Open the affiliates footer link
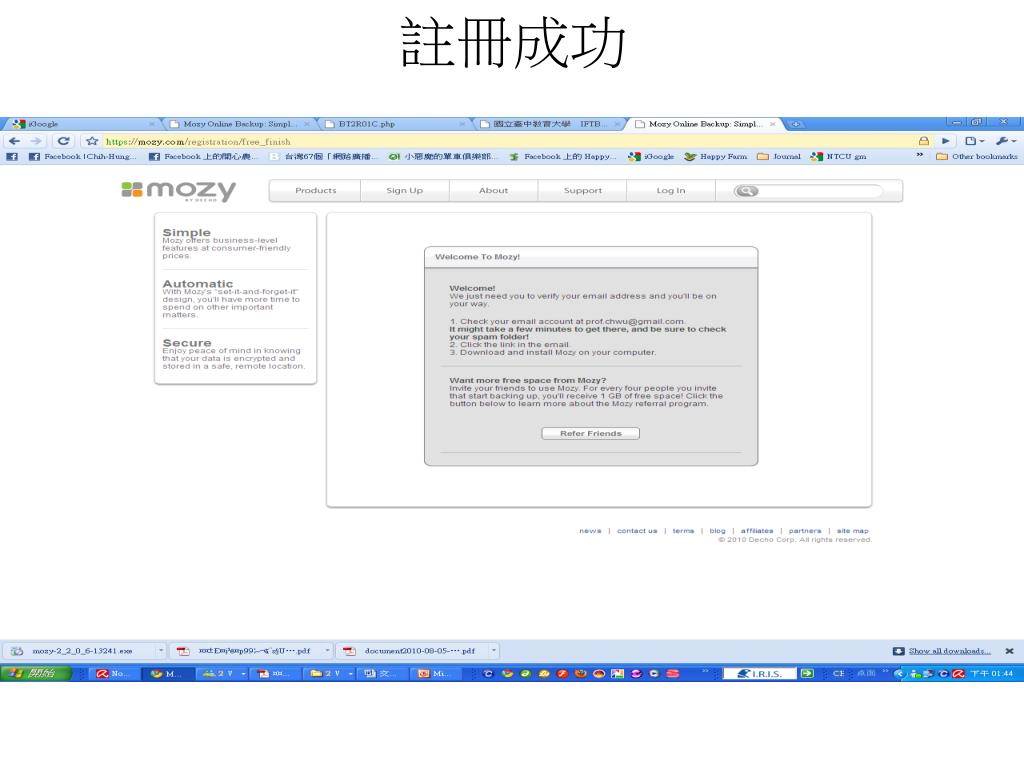Image resolution: width=1024 pixels, height=768 pixels. [756, 531]
